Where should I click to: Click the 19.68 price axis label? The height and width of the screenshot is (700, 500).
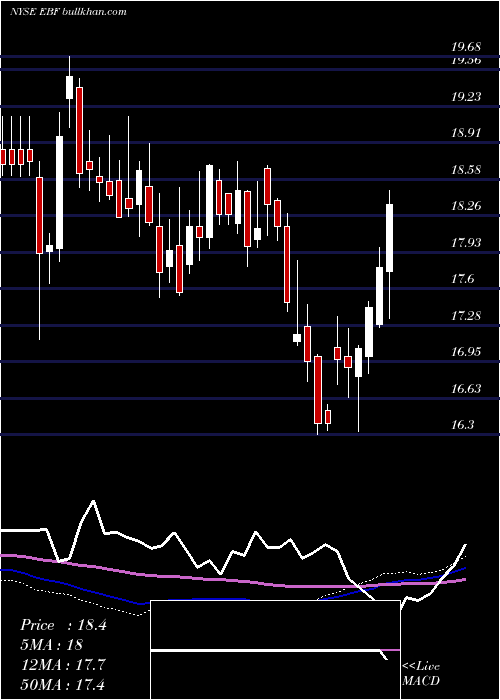466,47
